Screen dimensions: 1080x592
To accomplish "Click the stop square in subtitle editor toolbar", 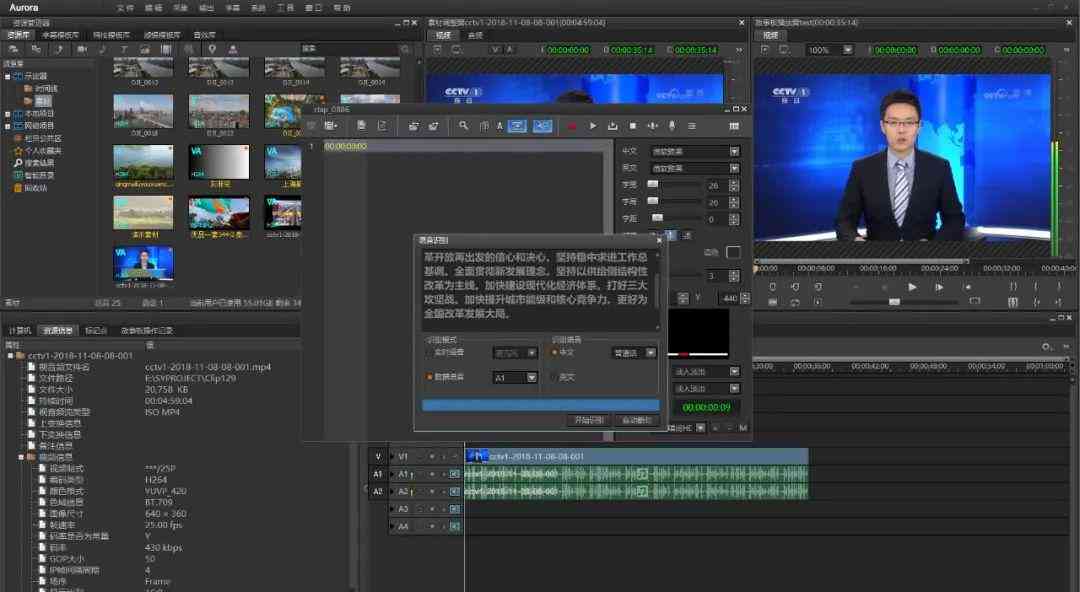I will (632, 126).
